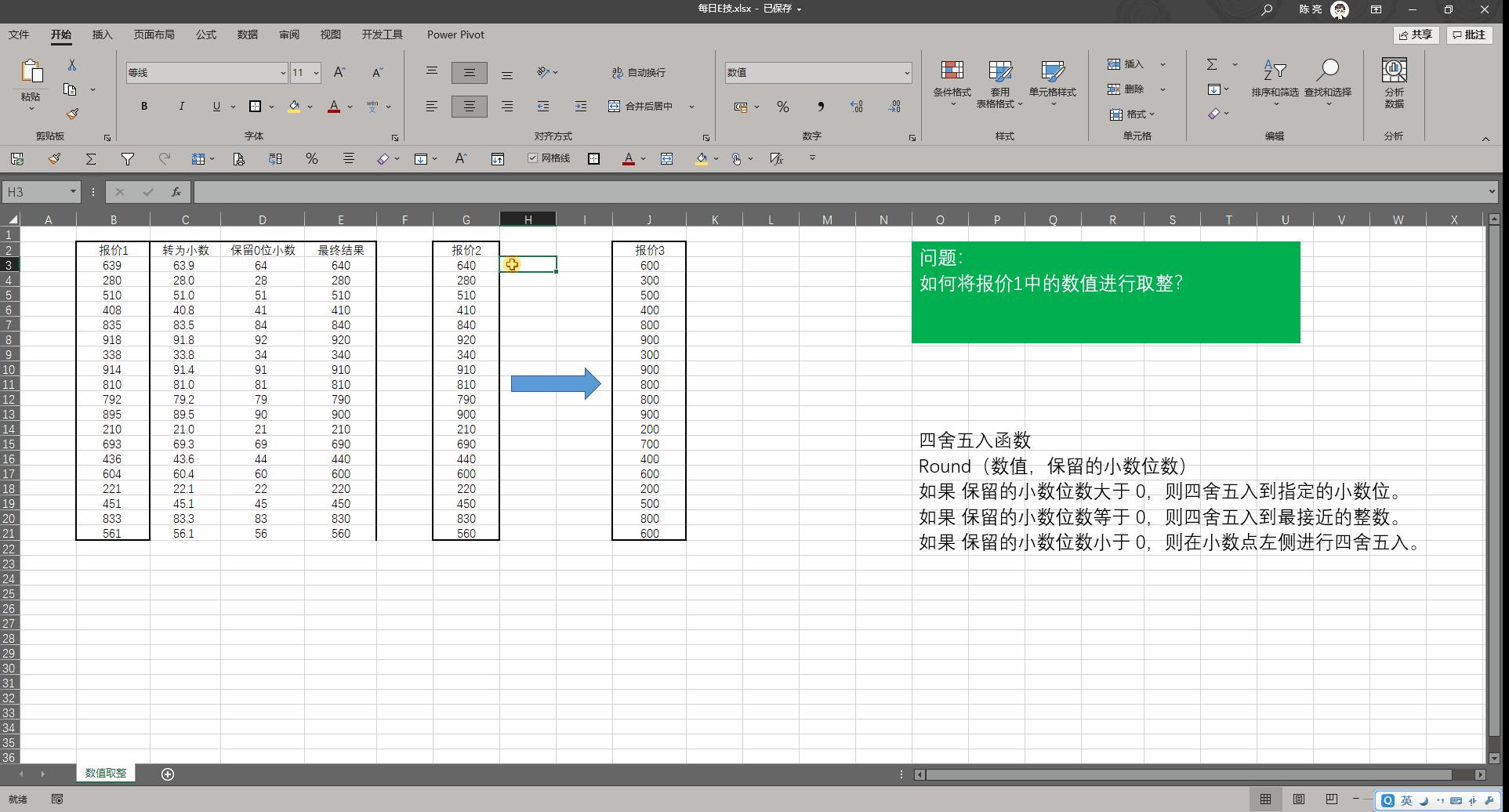
Task: Click the Percent style (%) icon
Action: [782, 107]
